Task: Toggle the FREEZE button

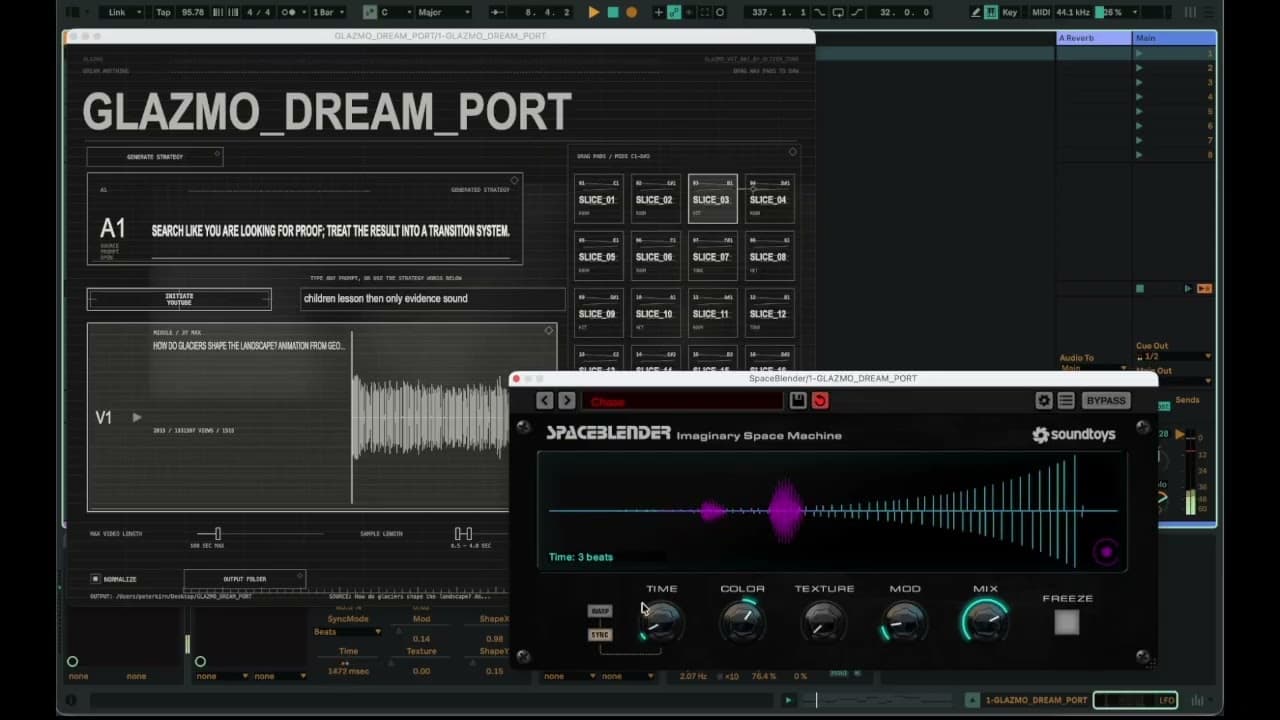Action: pyautogui.click(x=1067, y=622)
